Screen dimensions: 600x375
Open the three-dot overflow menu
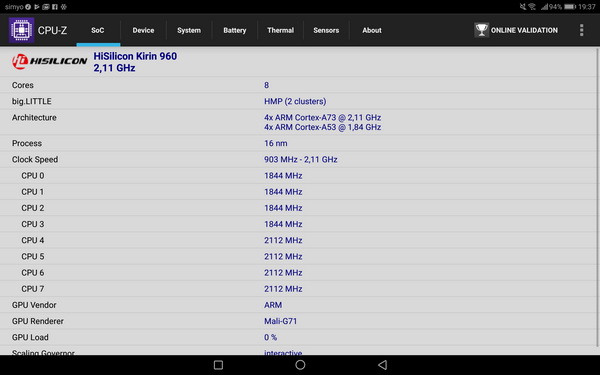(x=581, y=30)
